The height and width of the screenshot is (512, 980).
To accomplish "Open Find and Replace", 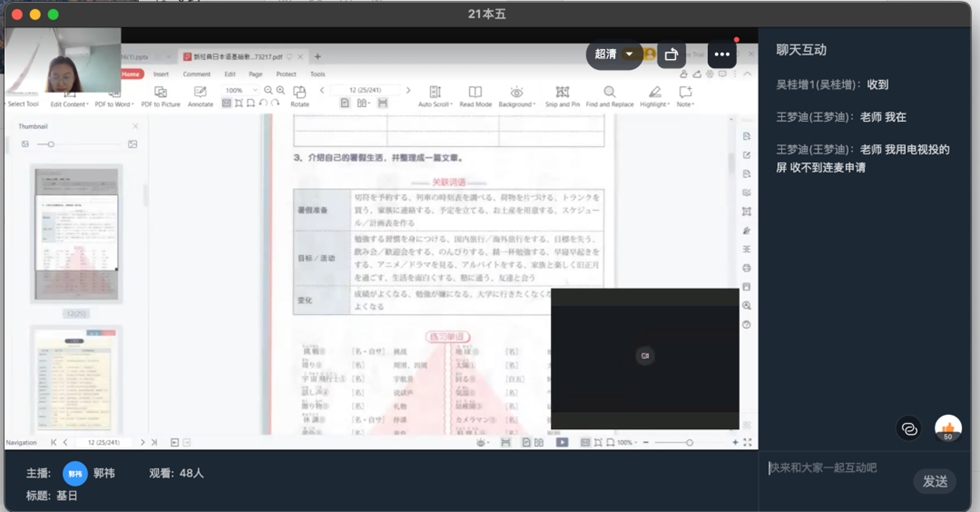I will click(x=609, y=92).
